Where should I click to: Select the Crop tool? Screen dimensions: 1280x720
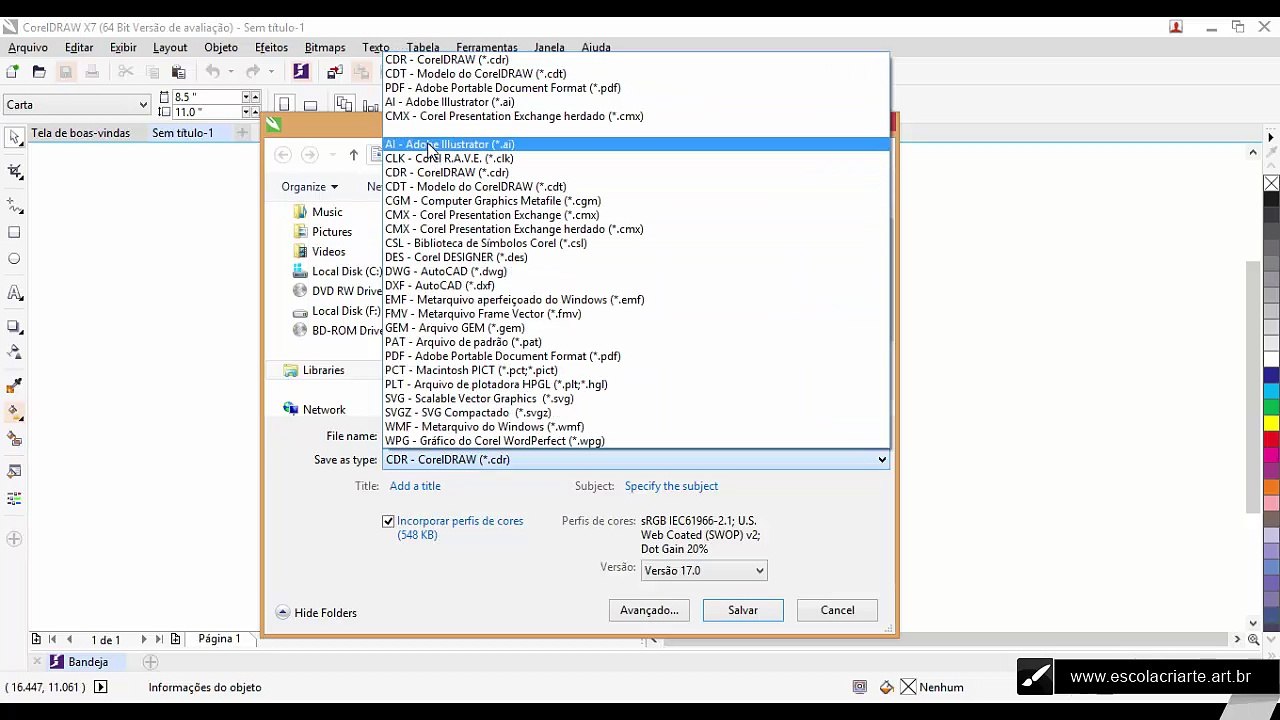point(14,172)
